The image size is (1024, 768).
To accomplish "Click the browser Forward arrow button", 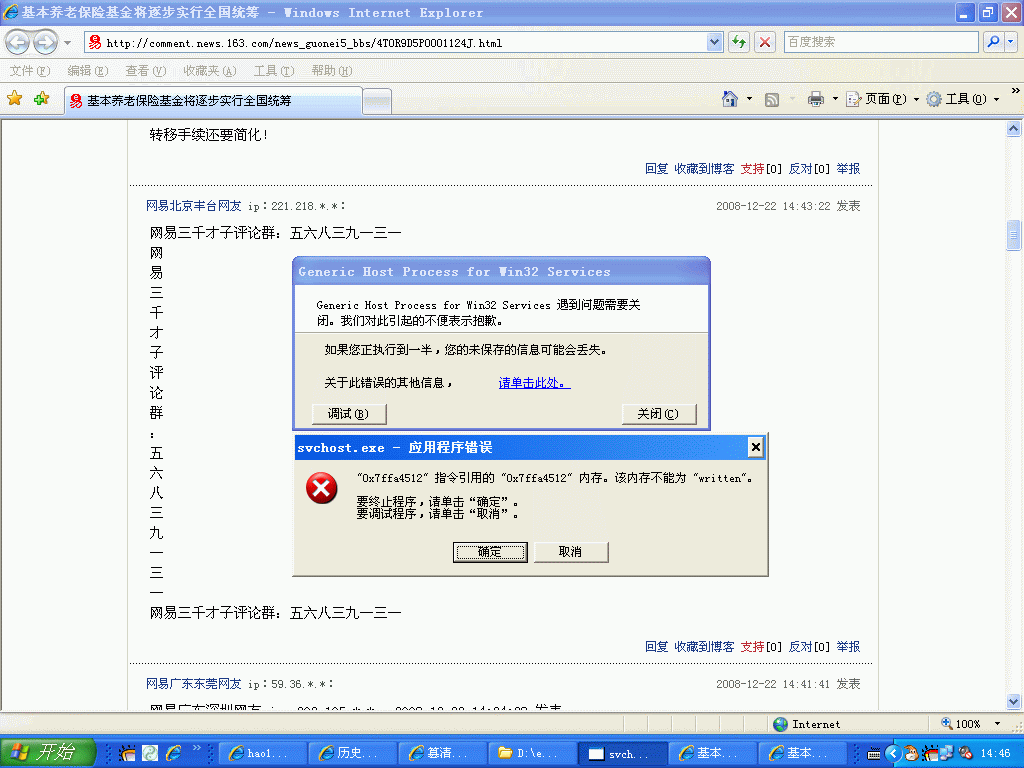I will click(45, 43).
